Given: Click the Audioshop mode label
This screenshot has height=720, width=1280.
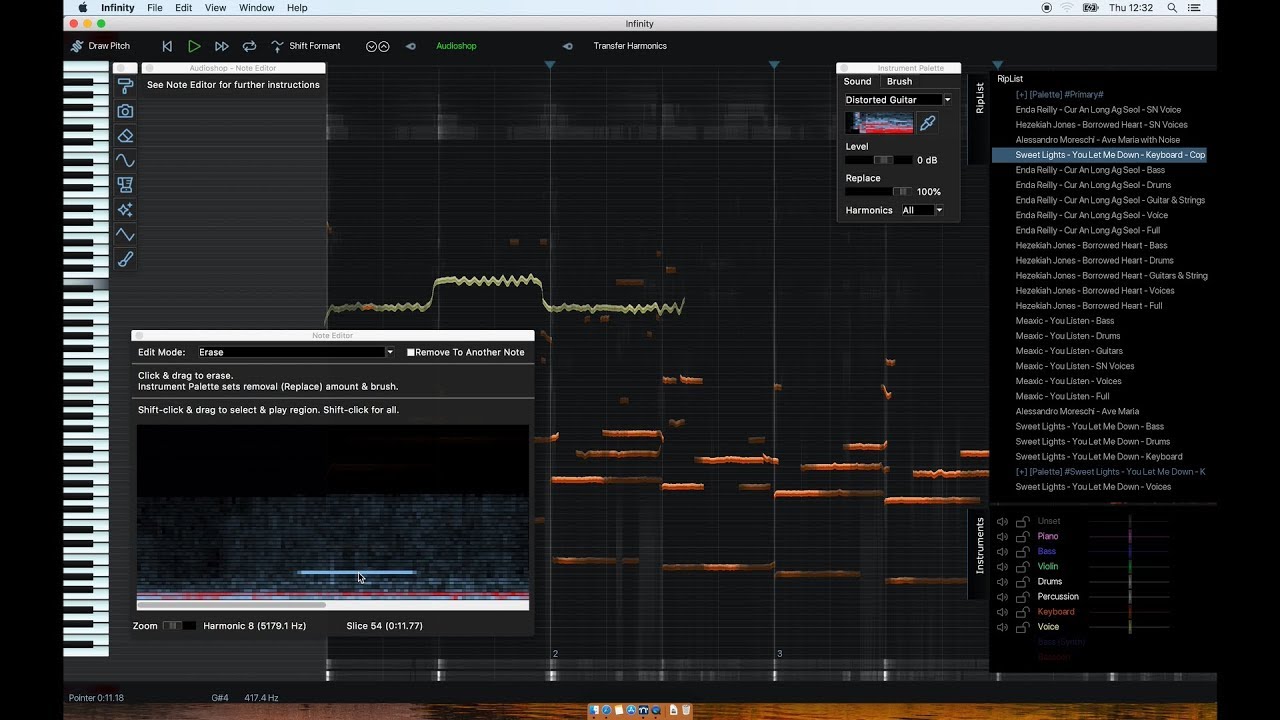Looking at the screenshot, I should coord(456,46).
